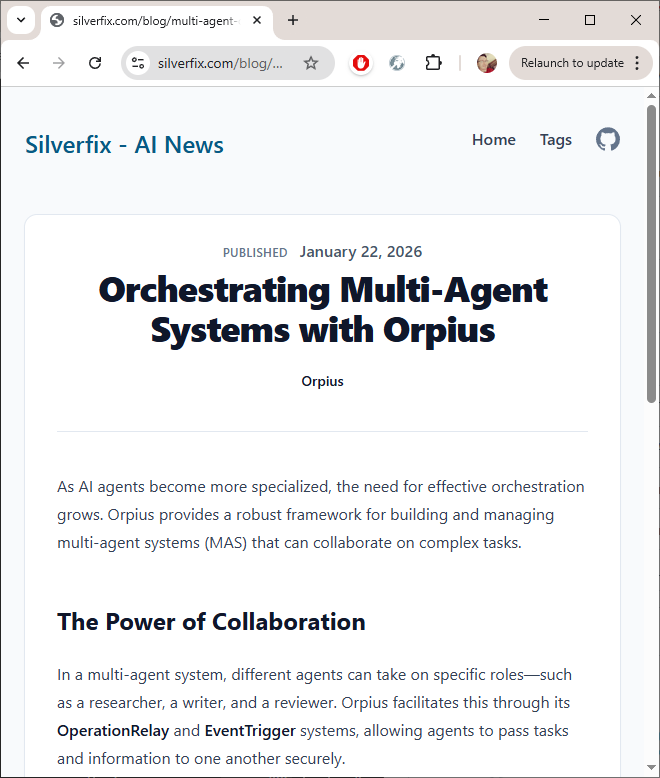
Task: Open Silverfix - AI News site title
Action: pos(124,145)
